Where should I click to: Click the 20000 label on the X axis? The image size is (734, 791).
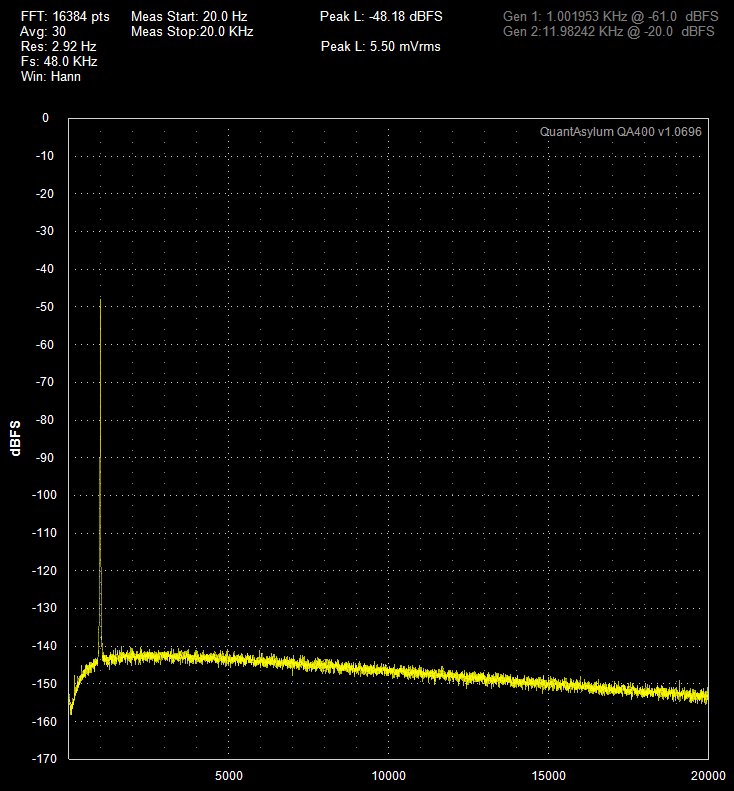click(708, 776)
